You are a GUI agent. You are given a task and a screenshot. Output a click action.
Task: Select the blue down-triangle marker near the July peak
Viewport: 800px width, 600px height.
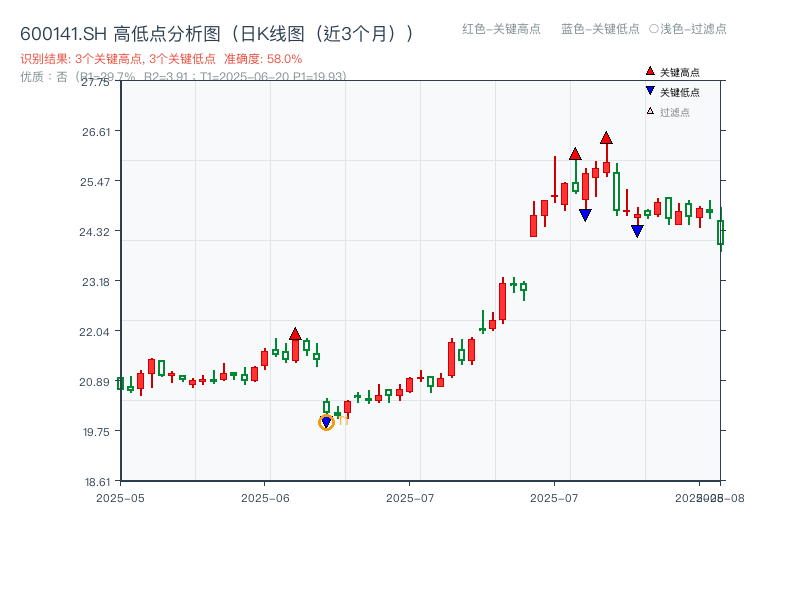click(585, 215)
